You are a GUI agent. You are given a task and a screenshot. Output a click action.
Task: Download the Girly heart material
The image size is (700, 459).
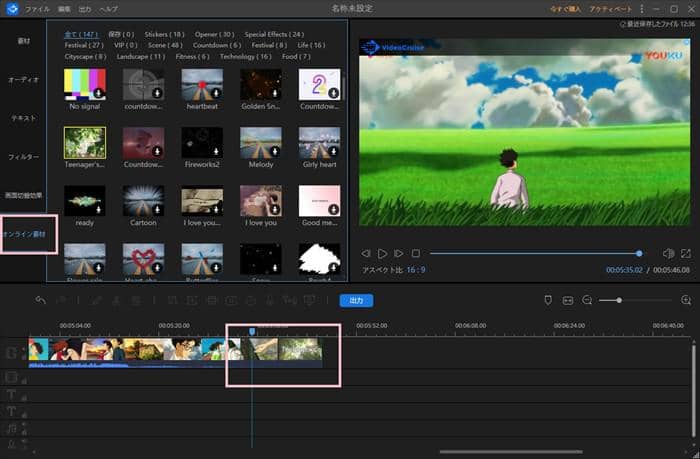click(x=333, y=151)
